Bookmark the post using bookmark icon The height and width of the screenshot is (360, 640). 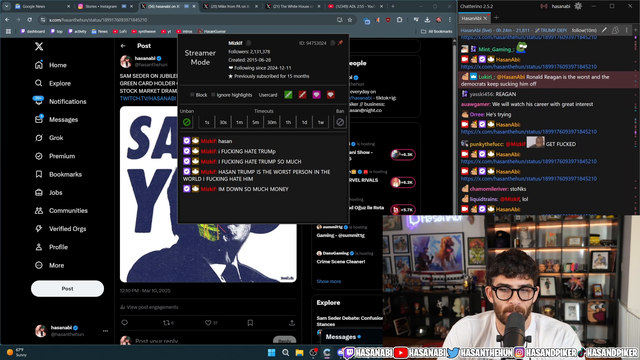(250, 322)
